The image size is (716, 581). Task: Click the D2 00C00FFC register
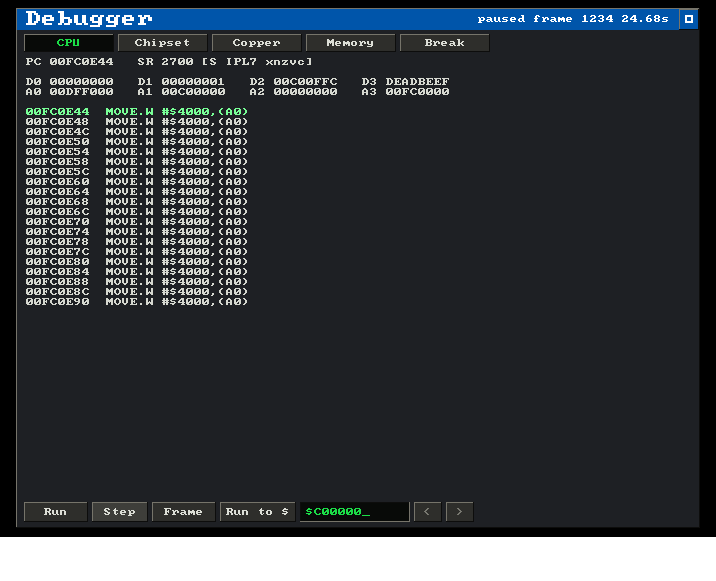tap(294, 82)
